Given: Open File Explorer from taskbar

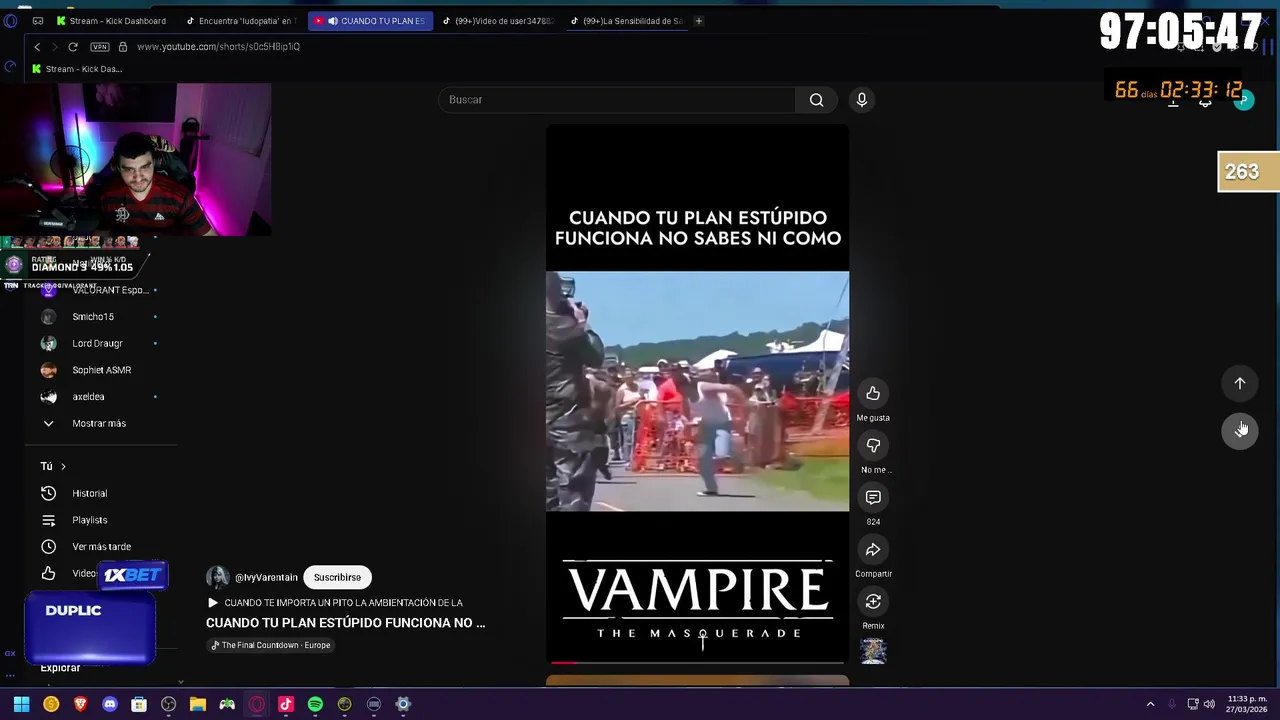Looking at the screenshot, I should pyautogui.click(x=198, y=704).
